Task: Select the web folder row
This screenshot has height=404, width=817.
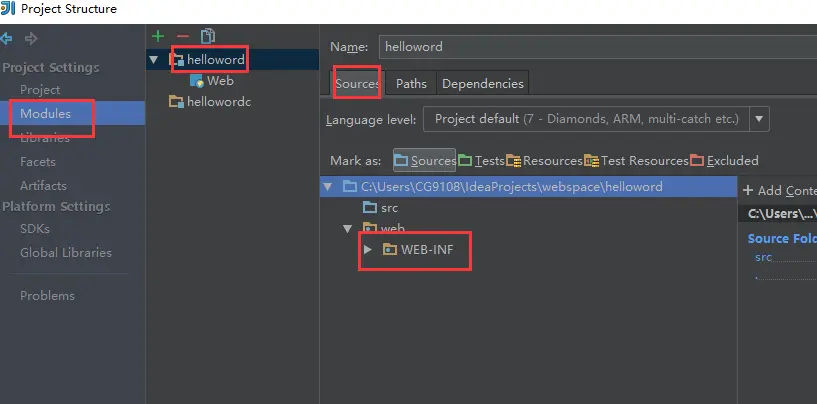Action: coord(528,228)
